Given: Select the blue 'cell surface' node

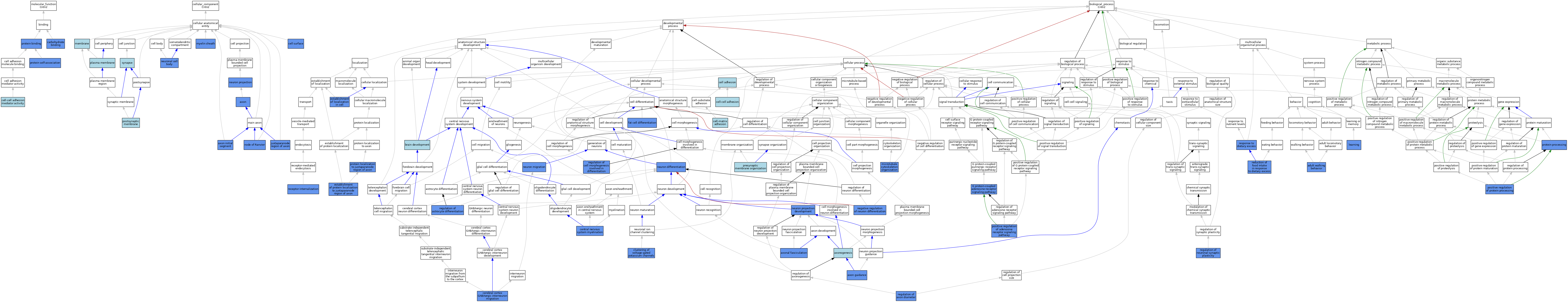Looking at the screenshot, I should point(296,44).
